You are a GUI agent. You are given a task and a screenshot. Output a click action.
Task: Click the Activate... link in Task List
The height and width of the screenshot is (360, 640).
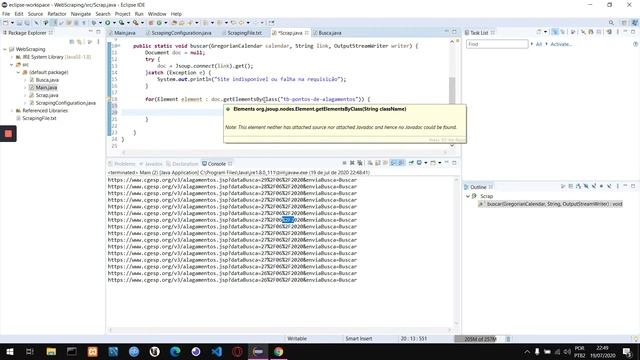click(x=561, y=44)
